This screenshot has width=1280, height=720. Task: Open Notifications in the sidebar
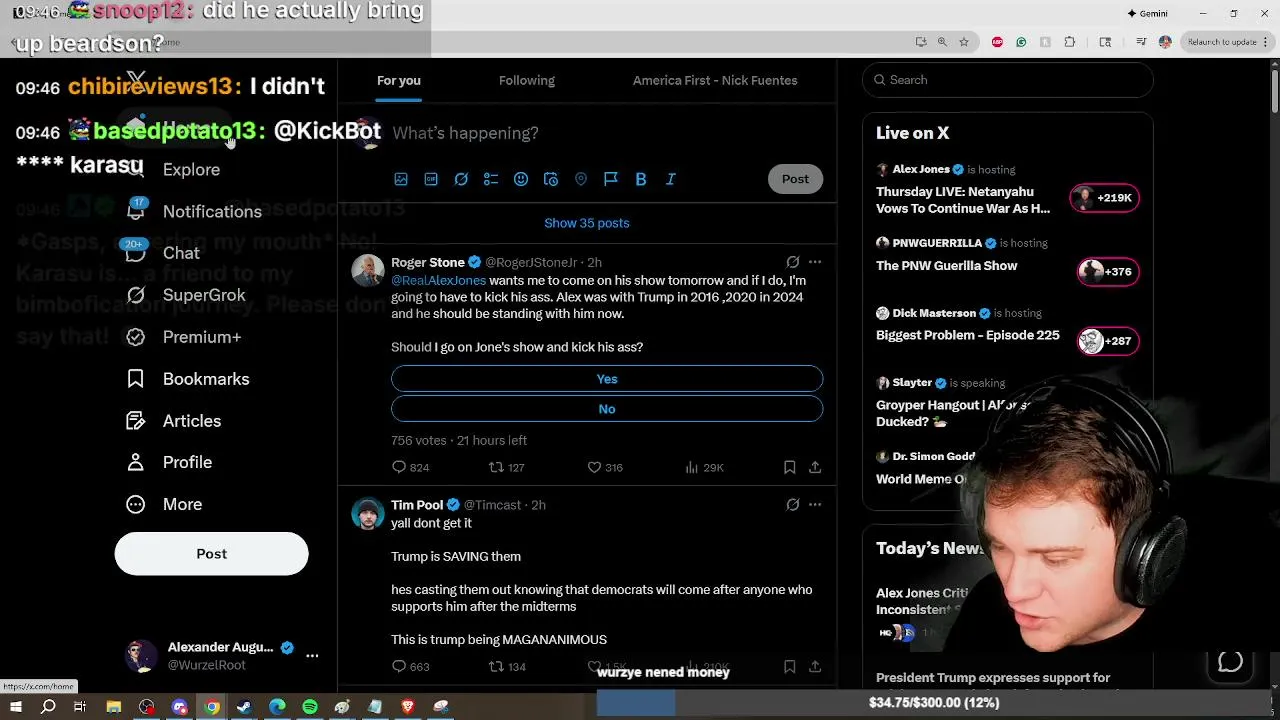coord(194,212)
